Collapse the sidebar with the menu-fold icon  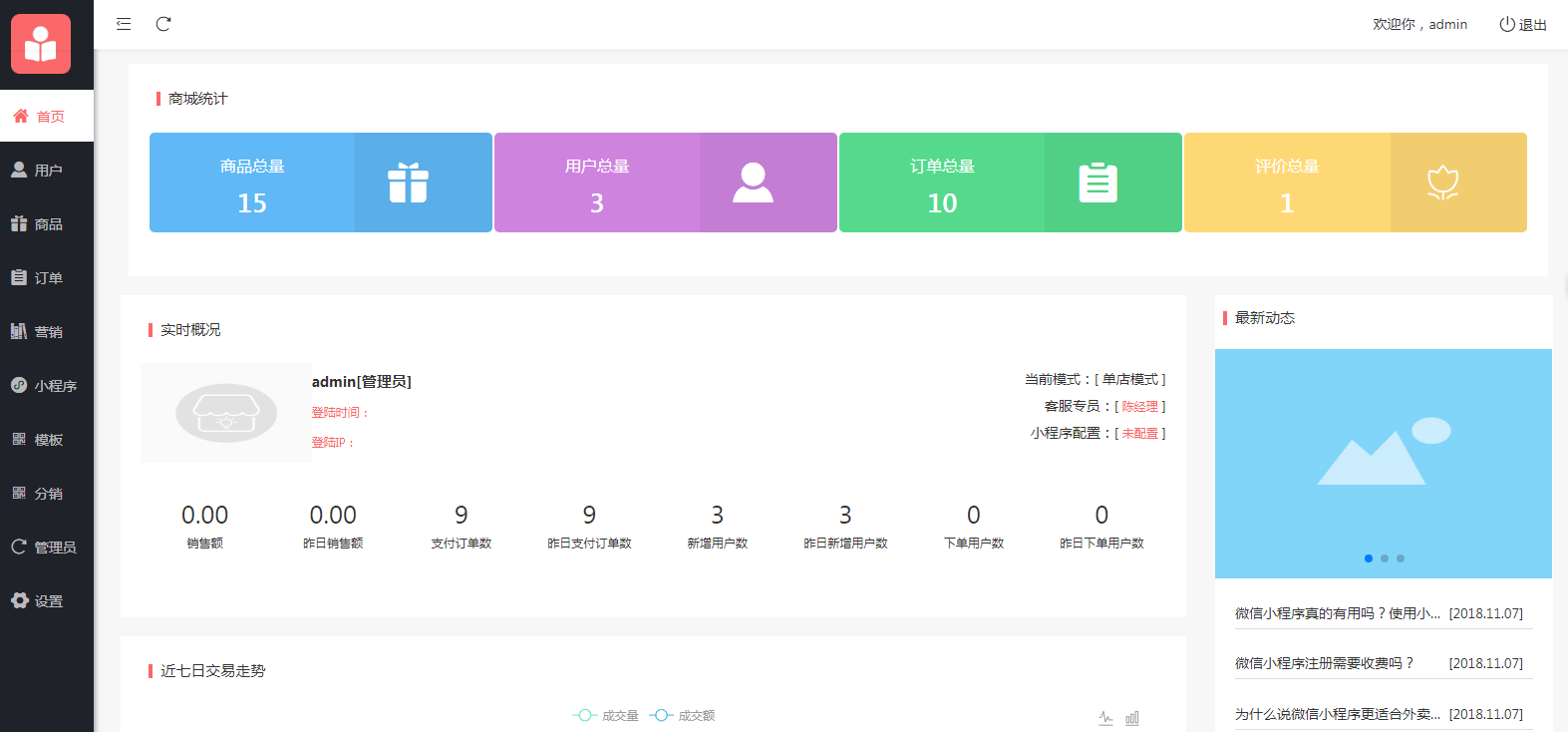(x=124, y=24)
